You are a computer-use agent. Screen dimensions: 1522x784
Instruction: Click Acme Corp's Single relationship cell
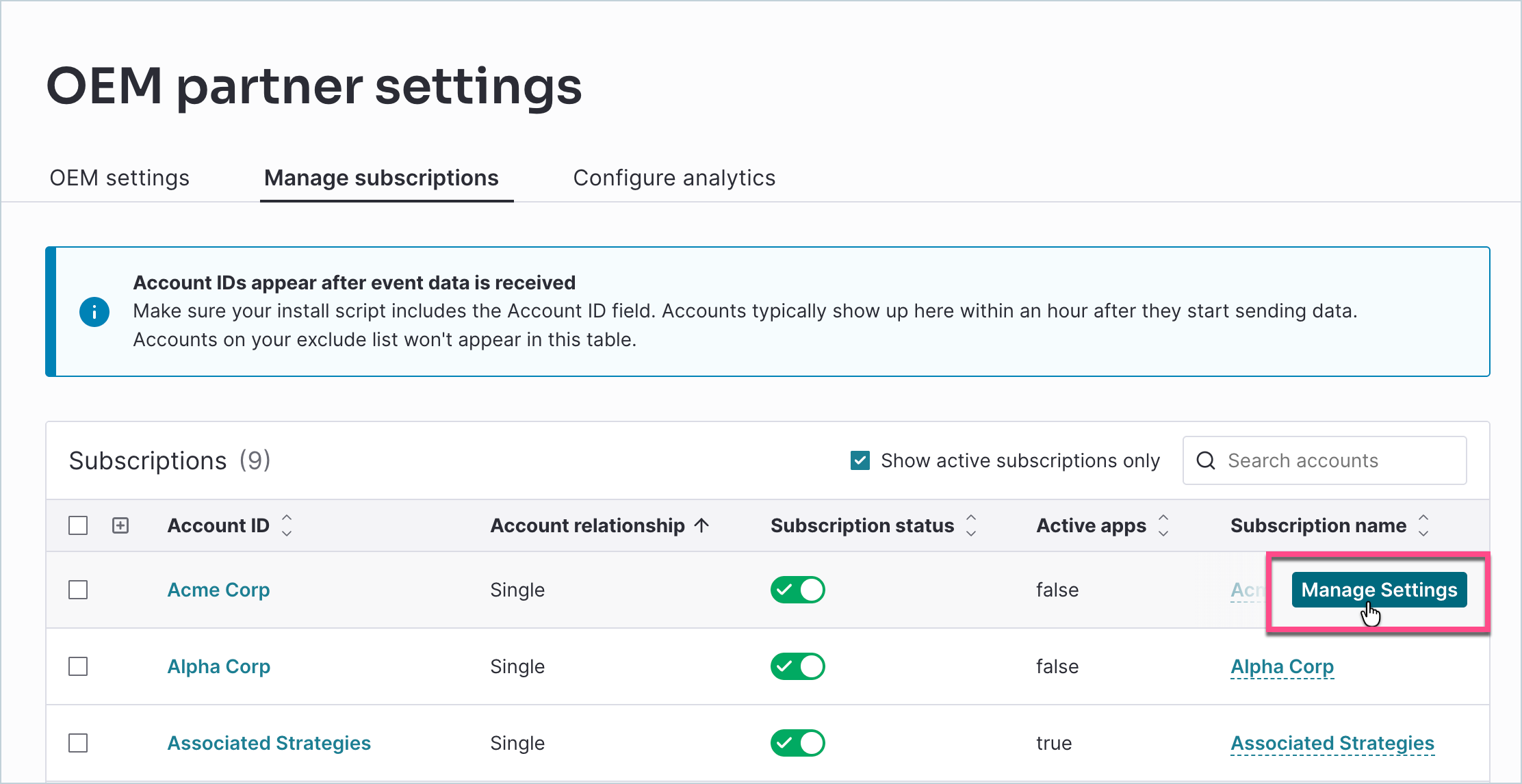[x=517, y=590]
